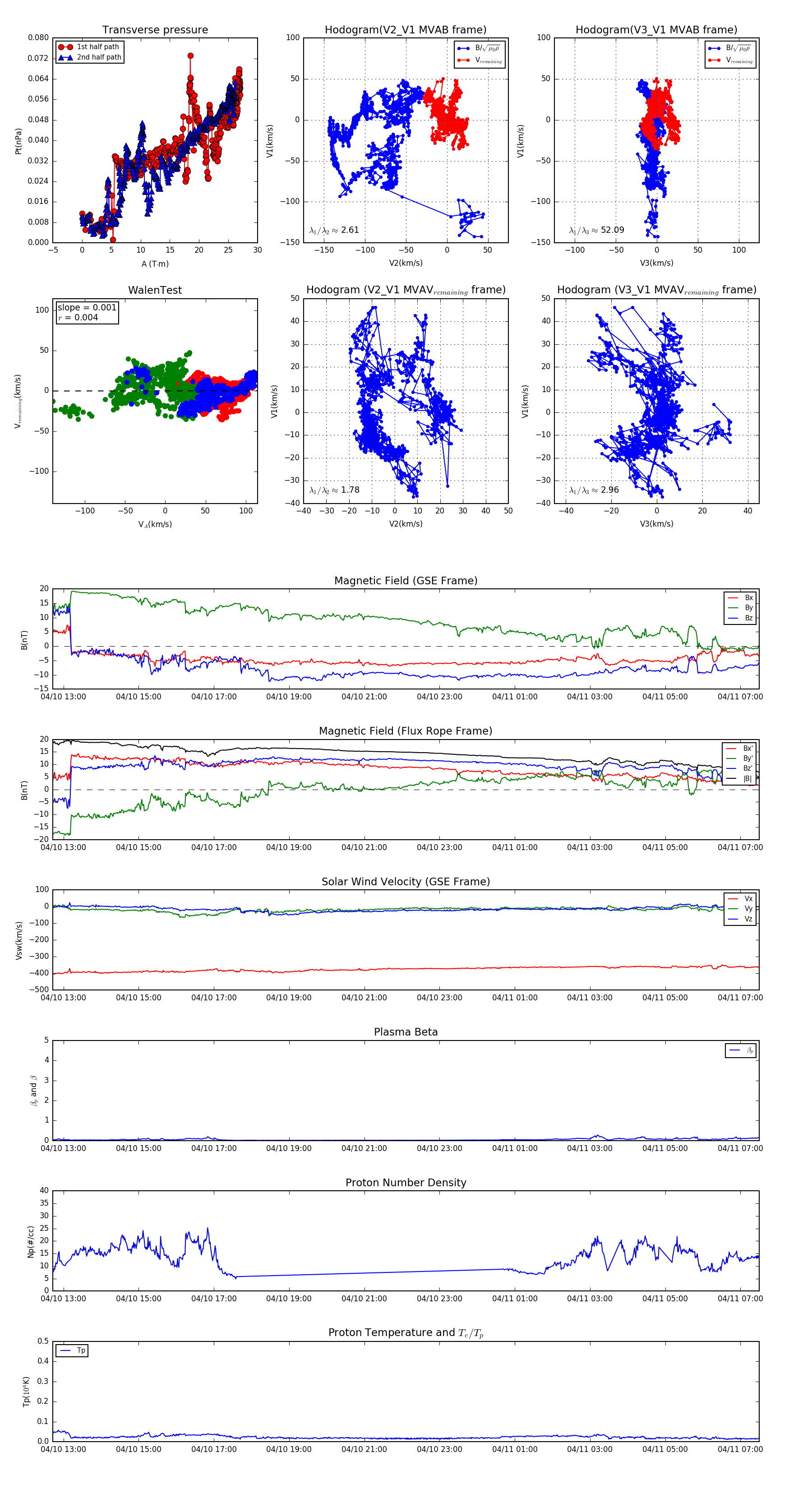Select the Bz legend entry in GSE plot
812x1489 pixels.
(x=740, y=618)
